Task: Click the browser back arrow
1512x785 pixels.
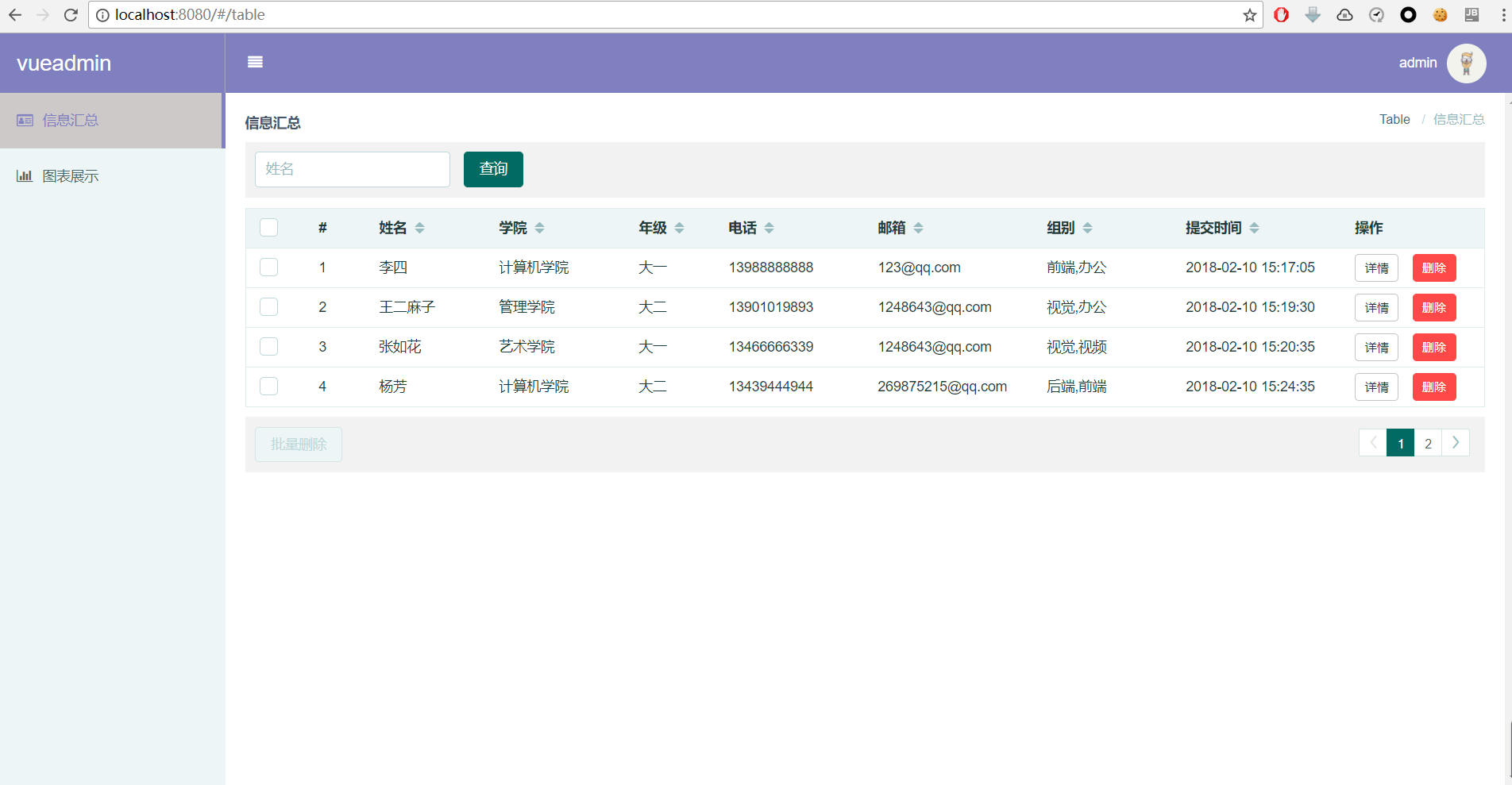Action: tap(15, 15)
